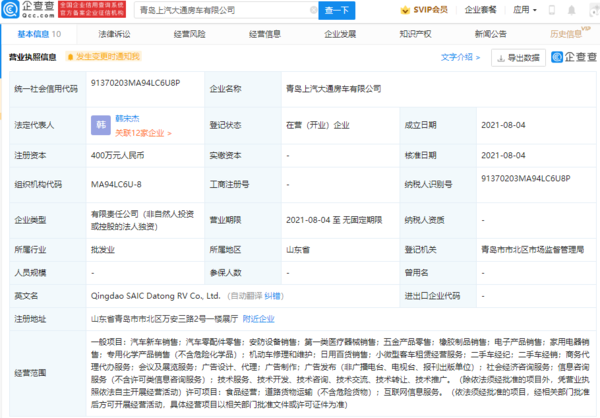The height and width of the screenshot is (418, 600).
Task: Switch to the 经营信息 tab
Action: click(265, 34)
